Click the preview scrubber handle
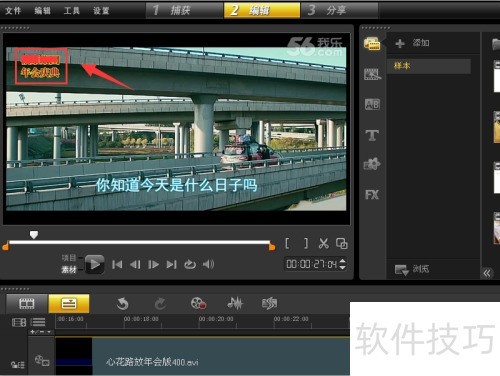The image size is (500, 376). click(34, 235)
